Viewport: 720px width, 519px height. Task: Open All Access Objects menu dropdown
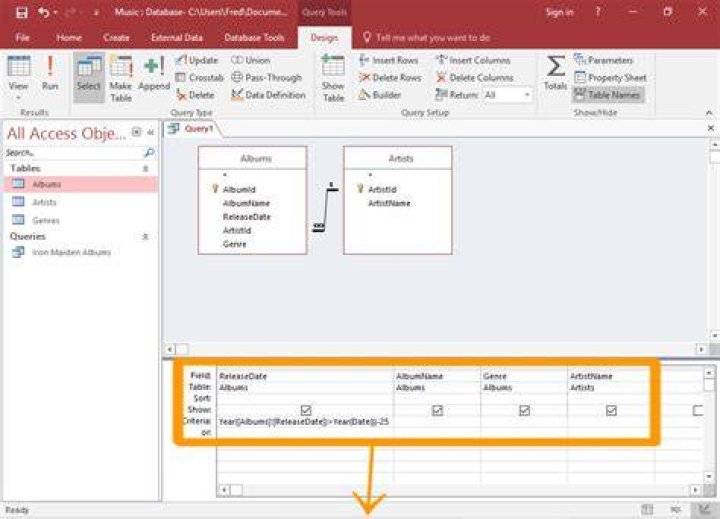[x=136, y=132]
